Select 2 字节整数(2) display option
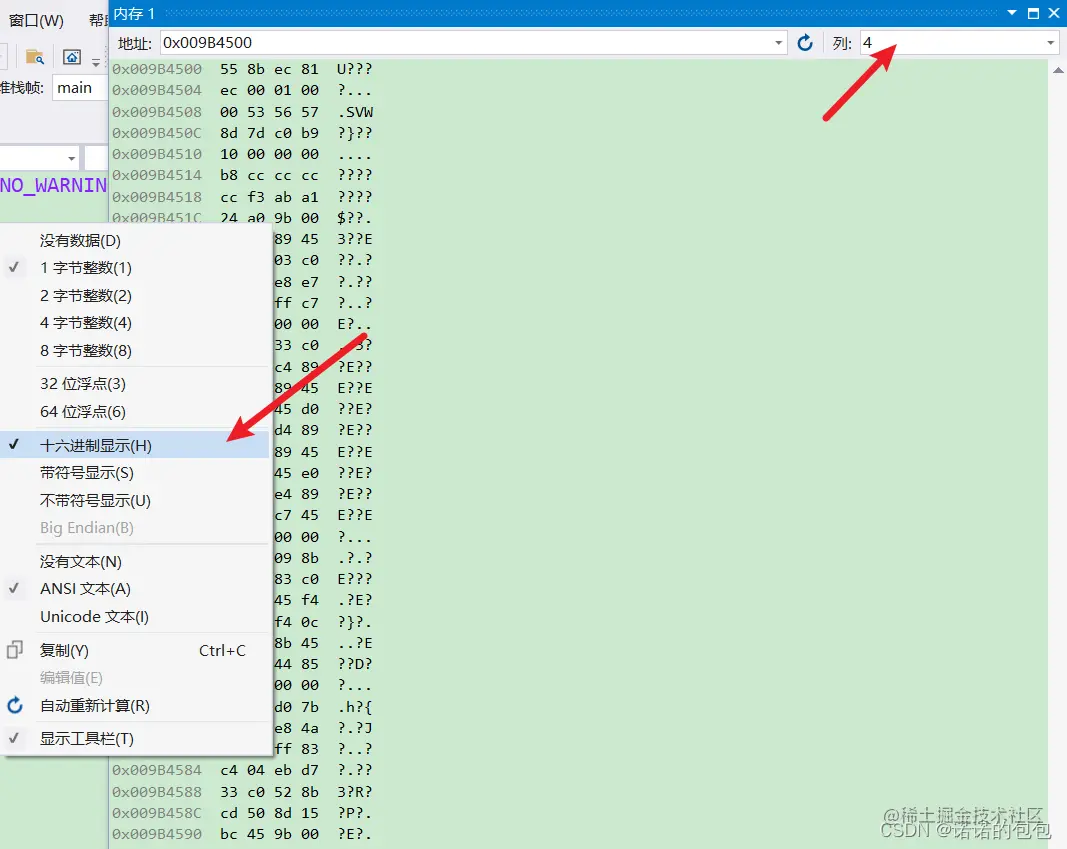The image size is (1067, 849). pyautogui.click(x=135, y=295)
